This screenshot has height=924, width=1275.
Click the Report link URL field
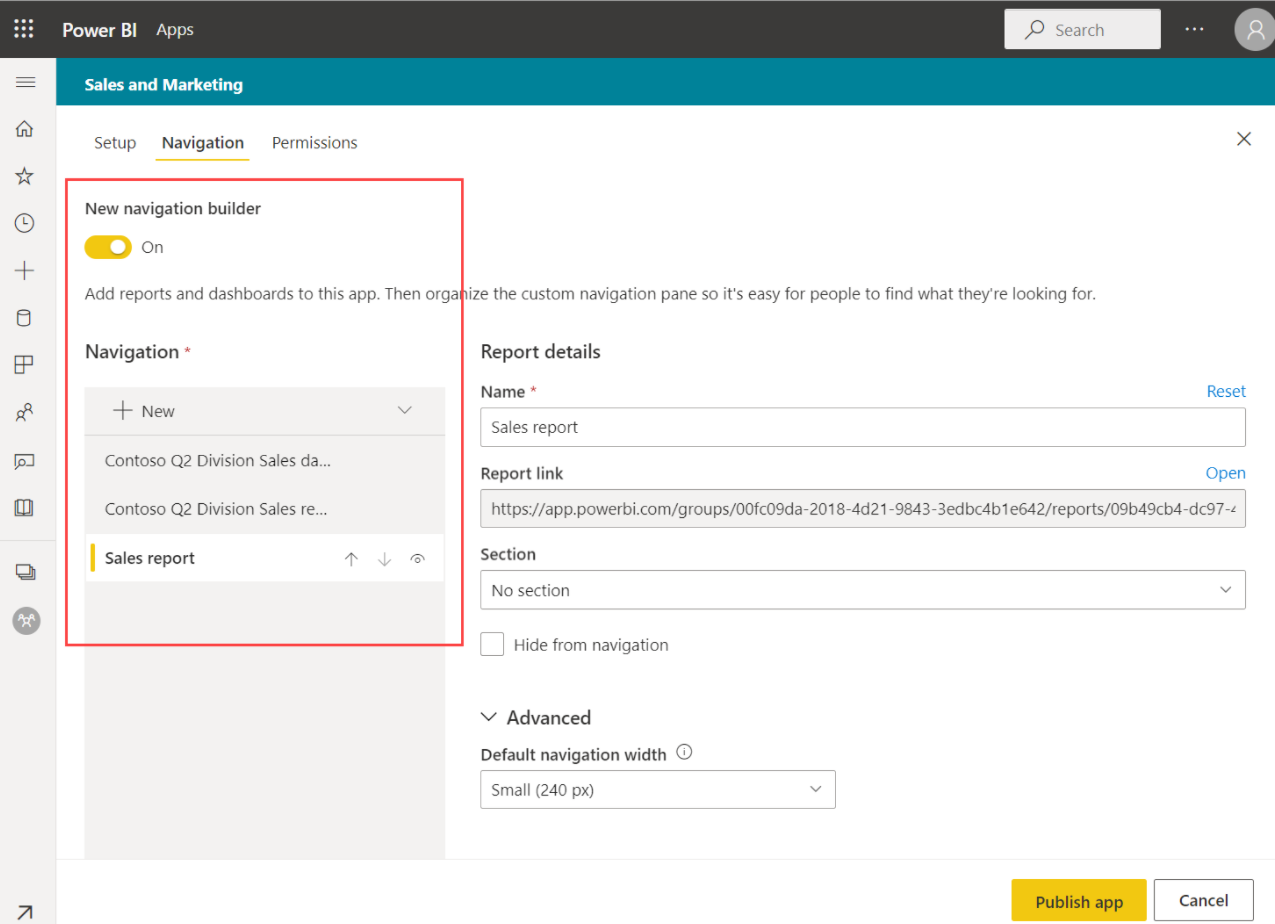[x=863, y=508]
